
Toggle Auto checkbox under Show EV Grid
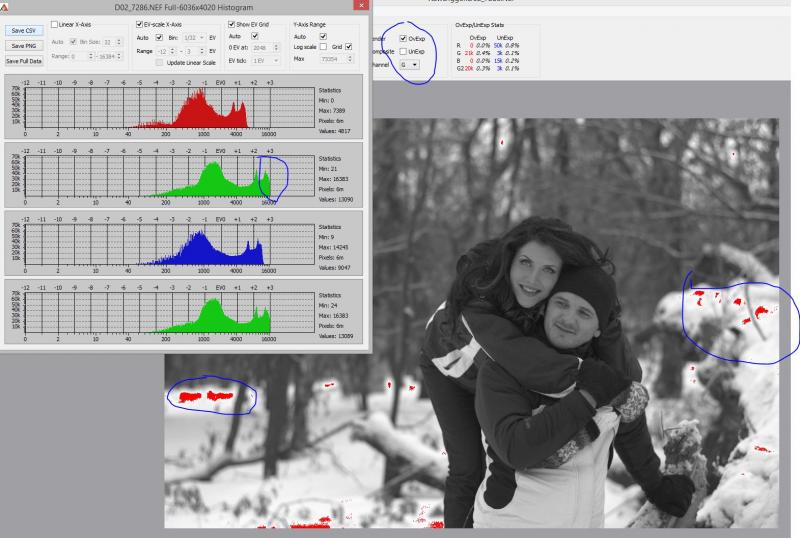click(x=255, y=36)
